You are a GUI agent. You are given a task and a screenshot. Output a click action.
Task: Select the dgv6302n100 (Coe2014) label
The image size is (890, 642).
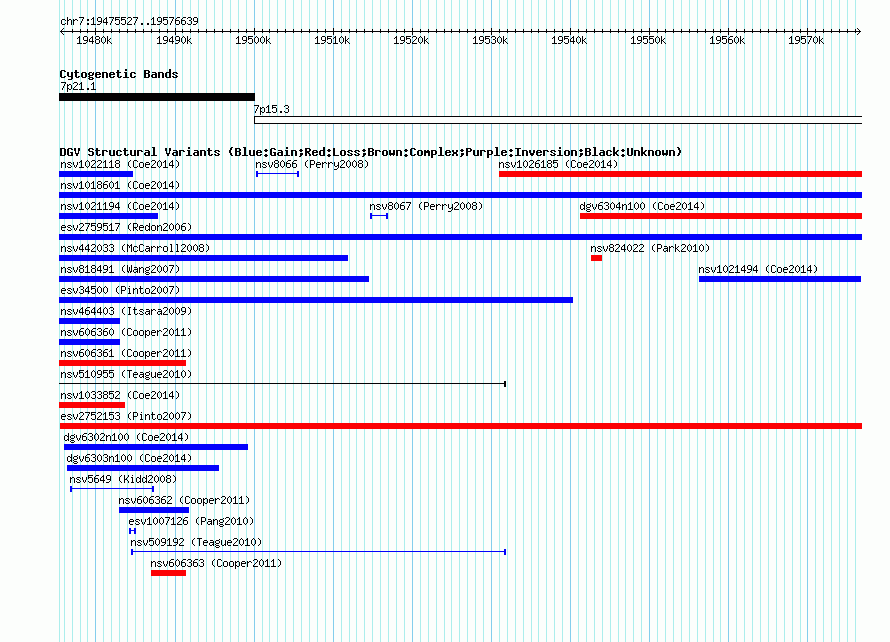pos(126,437)
